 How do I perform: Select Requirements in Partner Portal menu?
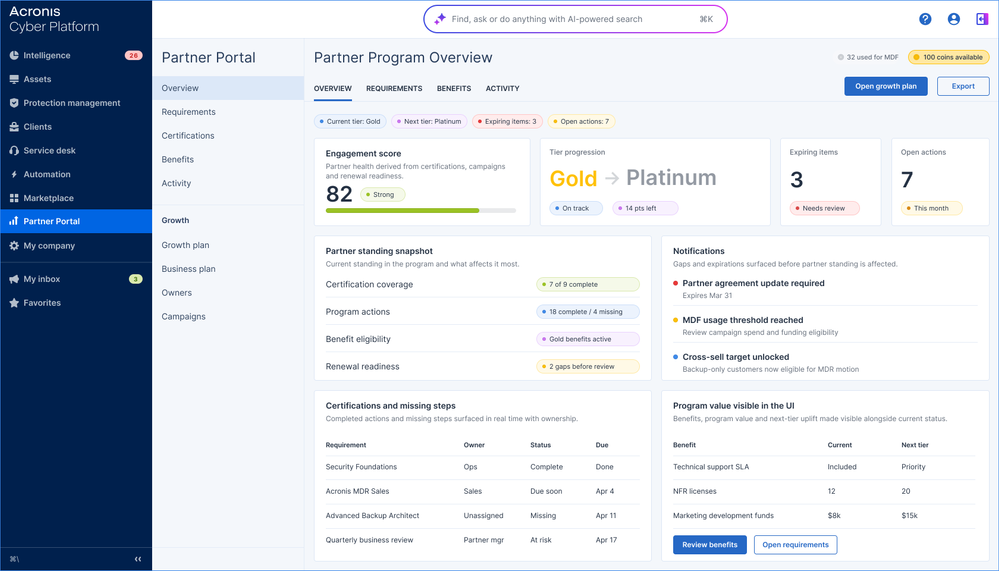[x=228, y=112]
